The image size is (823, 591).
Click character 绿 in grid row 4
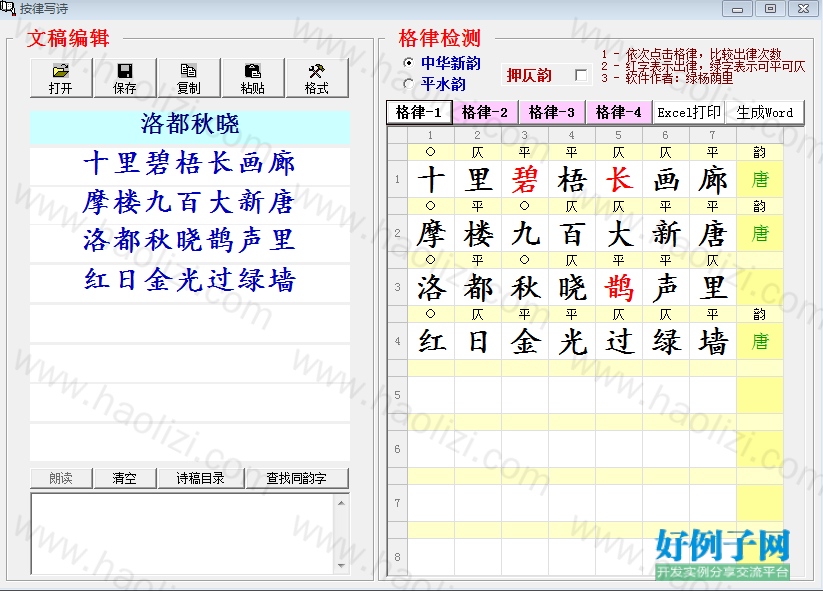(x=666, y=342)
